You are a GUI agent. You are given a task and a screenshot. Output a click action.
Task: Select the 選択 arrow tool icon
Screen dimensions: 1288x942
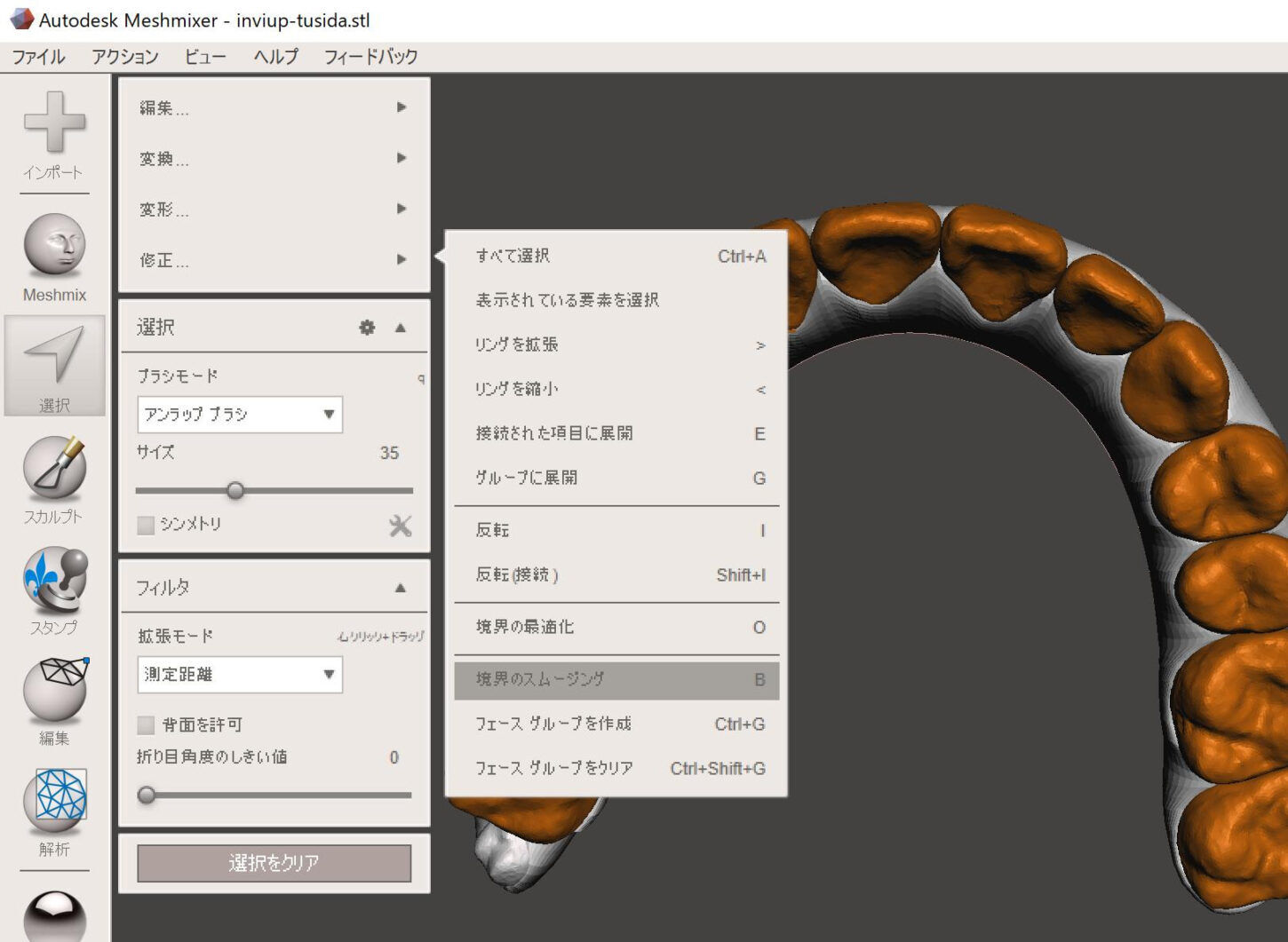(x=54, y=355)
